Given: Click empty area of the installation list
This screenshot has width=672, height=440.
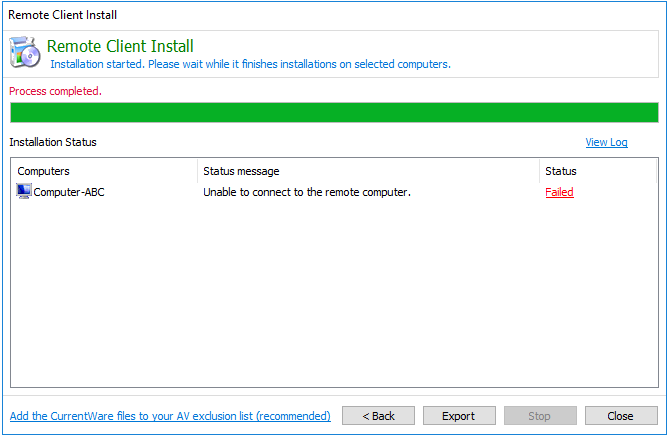Looking at the screenshot, I should [334, 300].
